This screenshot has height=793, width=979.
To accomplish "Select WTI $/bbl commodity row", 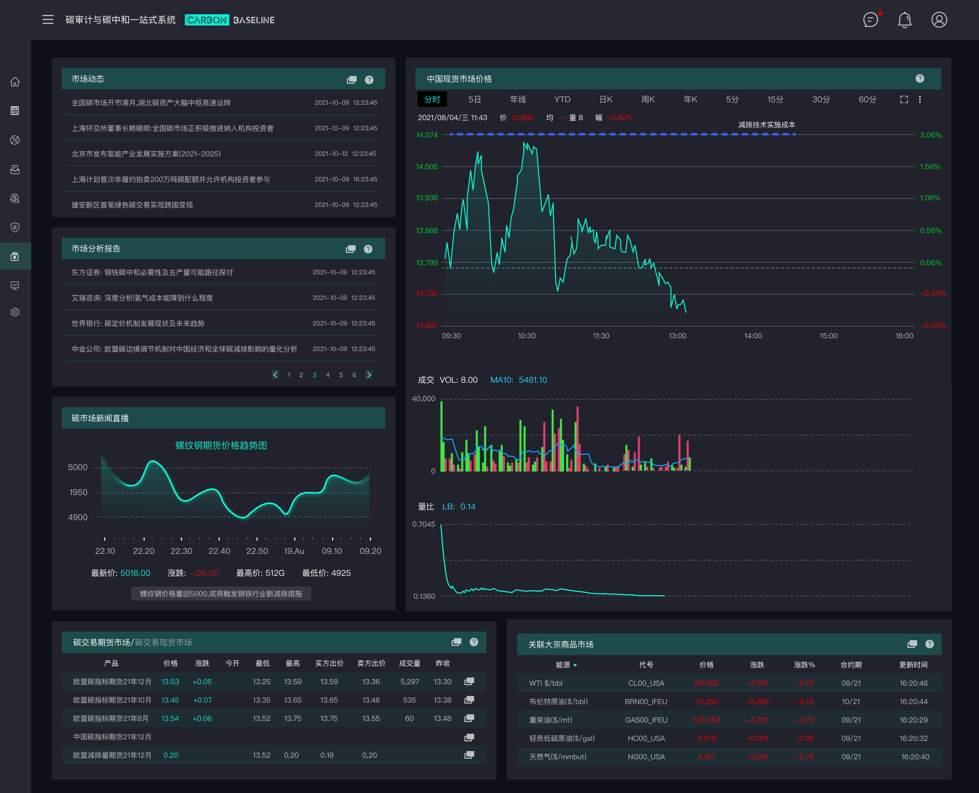I will click(x=729, y=683).
